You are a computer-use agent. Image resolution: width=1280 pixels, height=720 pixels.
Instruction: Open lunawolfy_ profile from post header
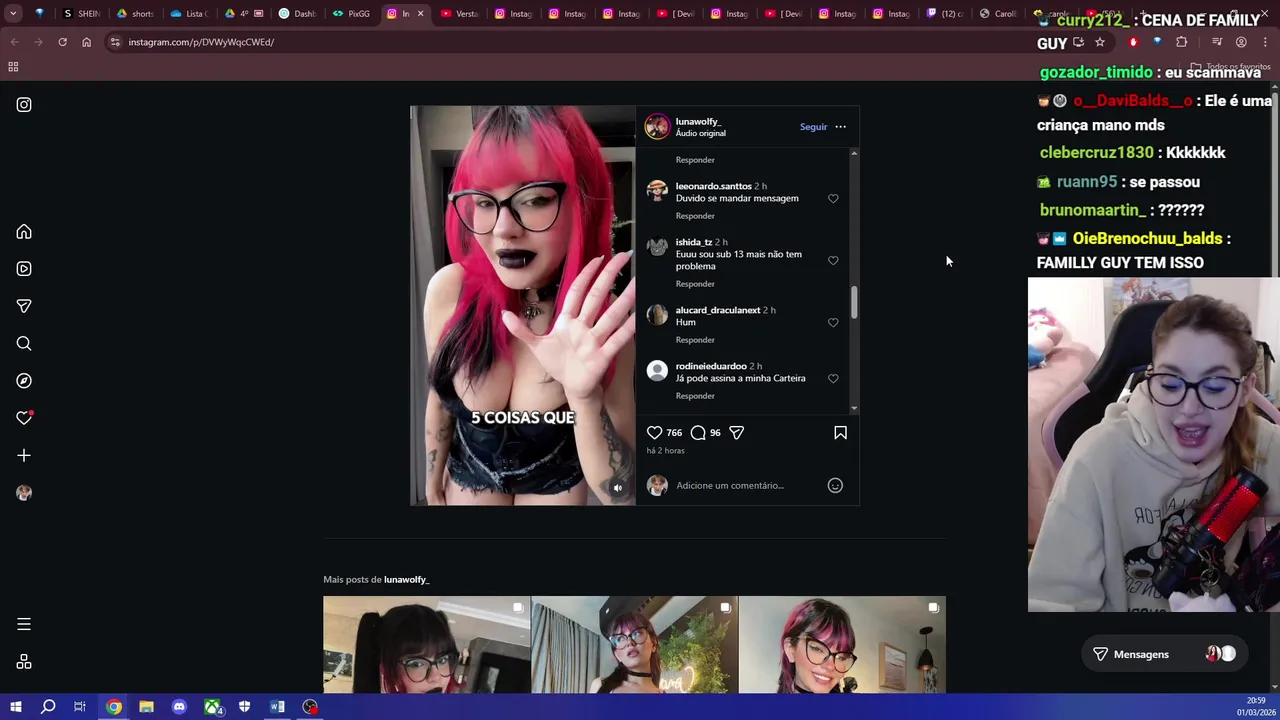(698, 122)
